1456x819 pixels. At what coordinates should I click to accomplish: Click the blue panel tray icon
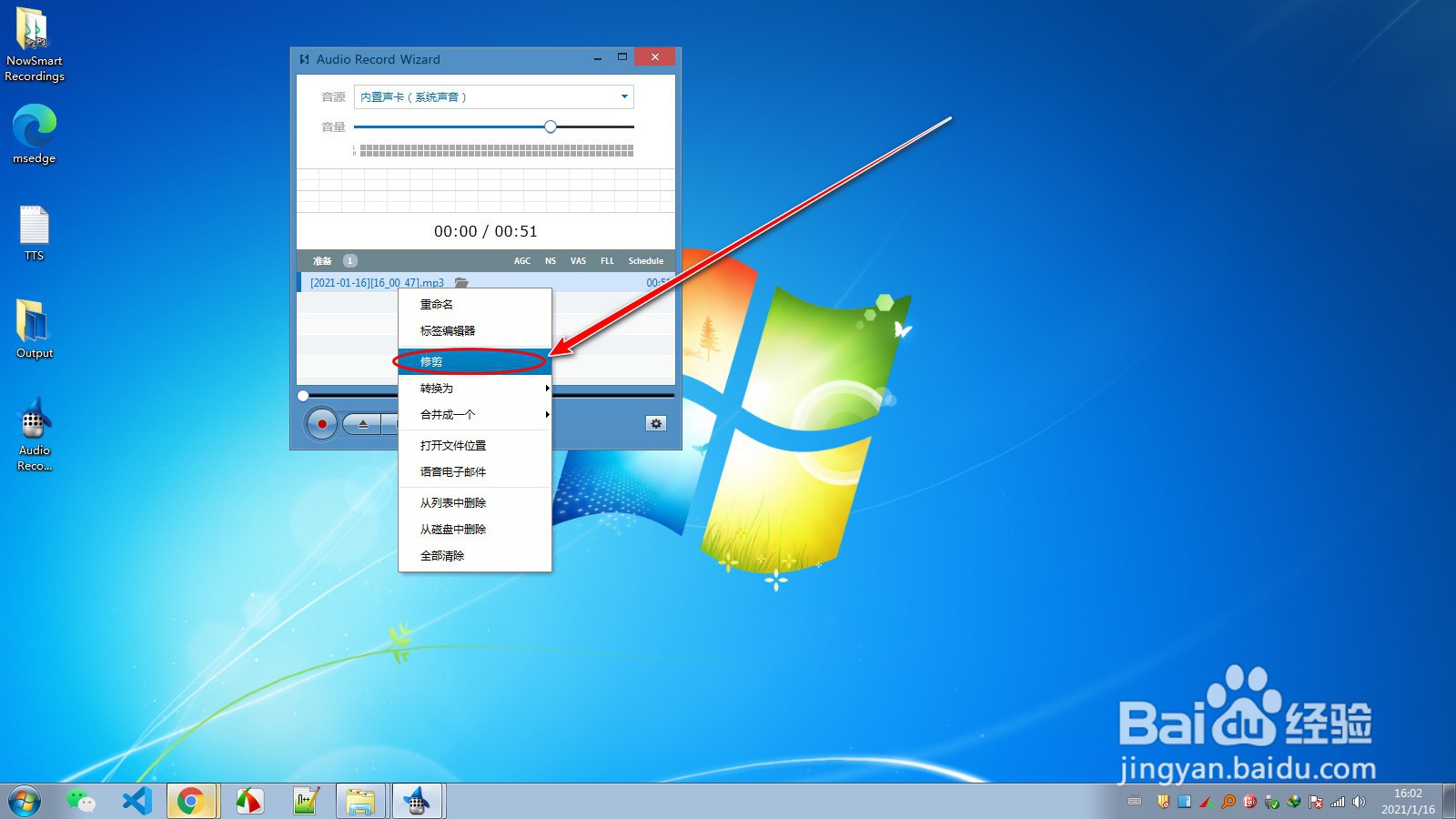1185,802
